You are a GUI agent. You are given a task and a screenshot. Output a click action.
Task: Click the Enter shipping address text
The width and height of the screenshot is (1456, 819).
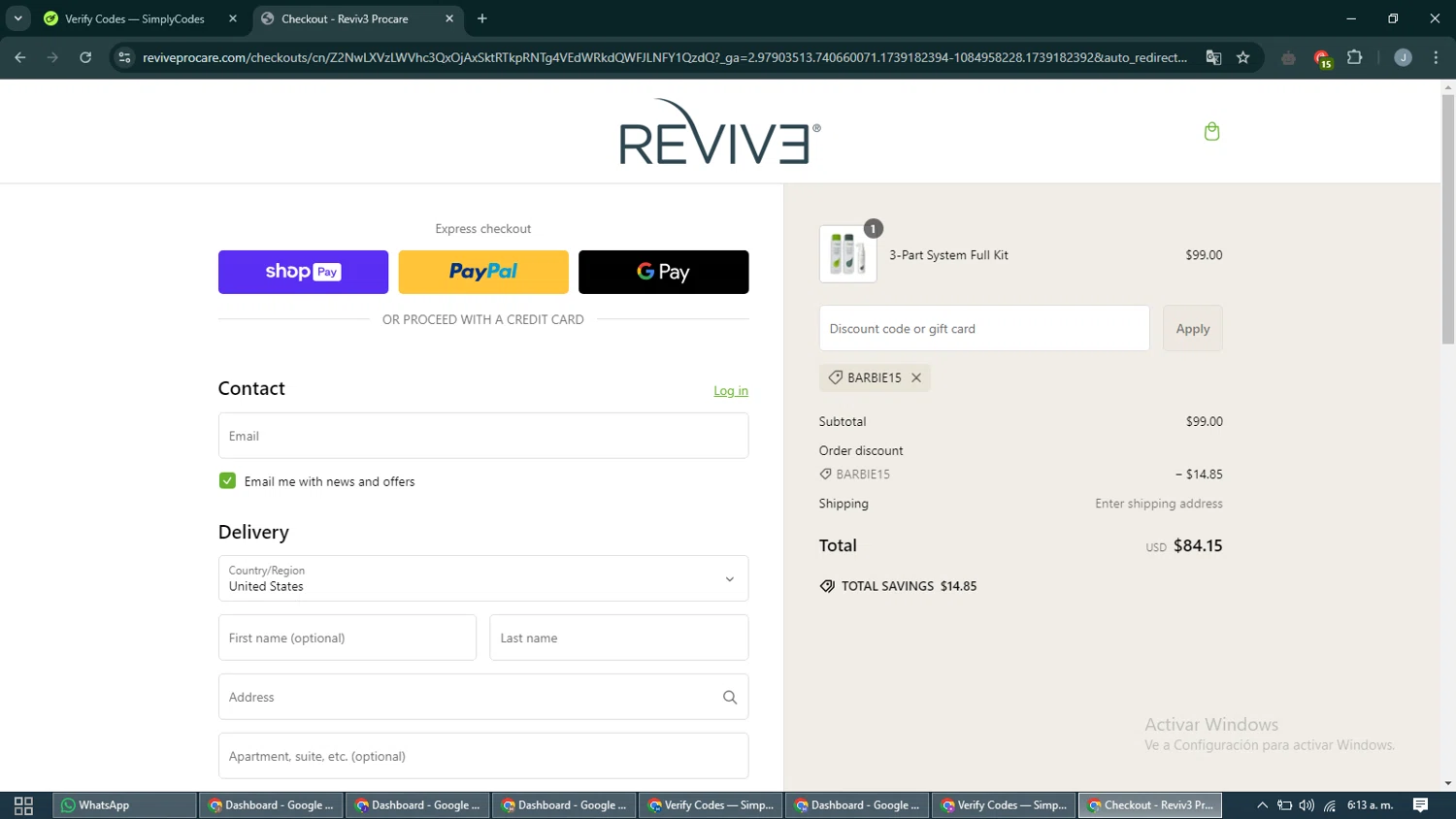[x=1159, y=504]
